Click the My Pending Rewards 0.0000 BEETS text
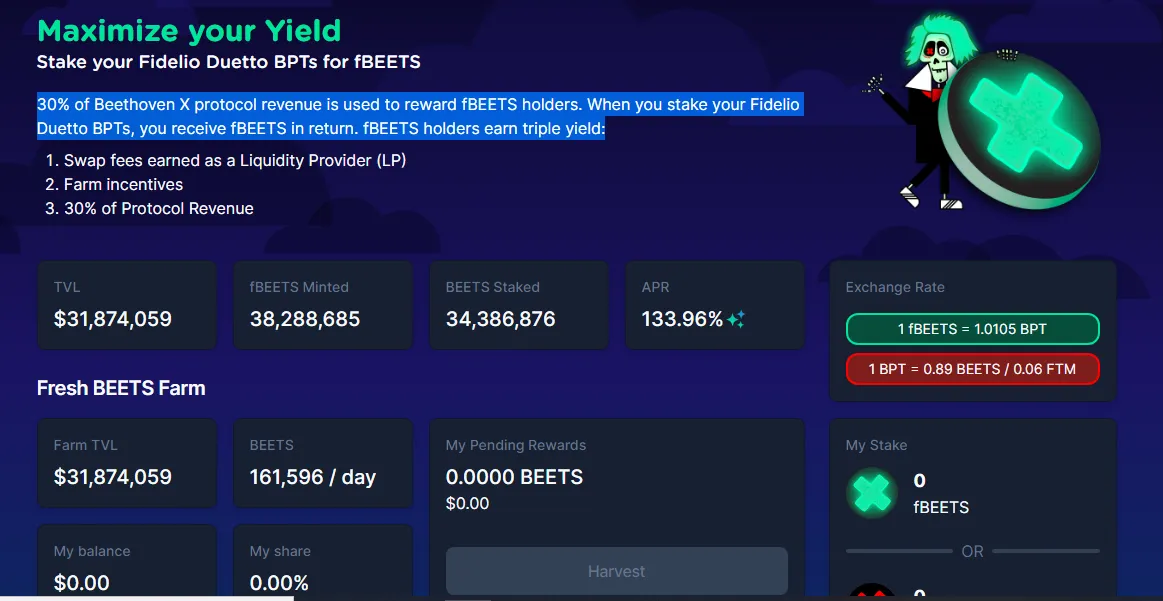This screenshot has width=1163, height=601. coord(515,477)
